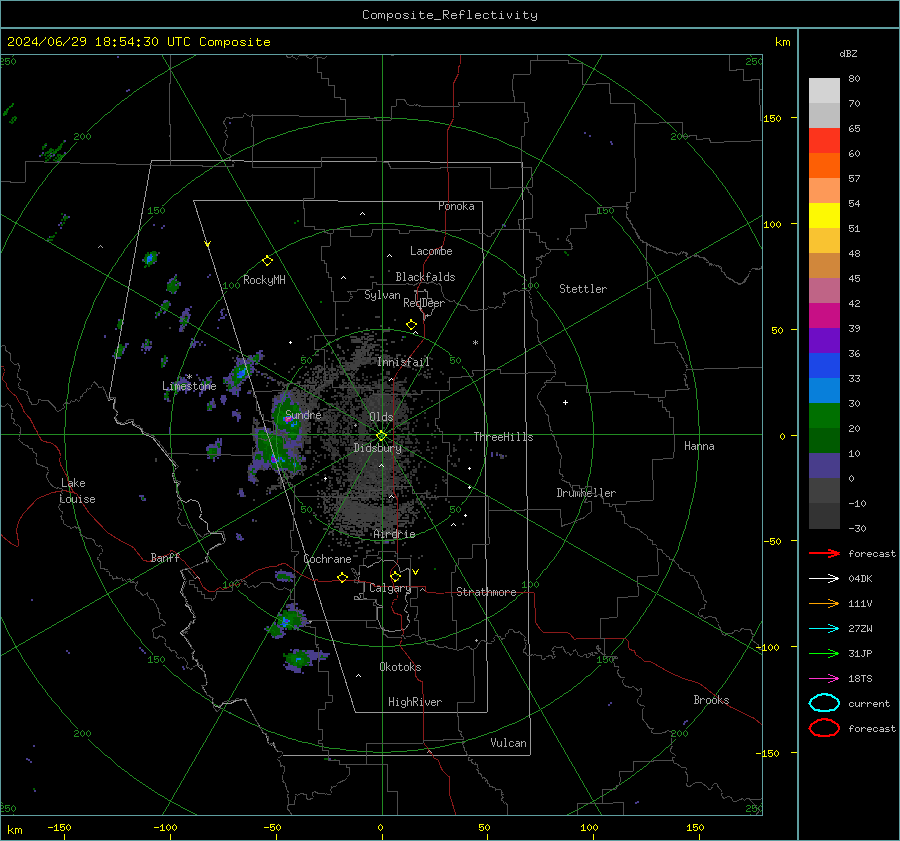The height and width of the screenshot is (841, 900).
Task: Click the cyan 27ZW arrow legend icon
Action: (x=824, y=629)
